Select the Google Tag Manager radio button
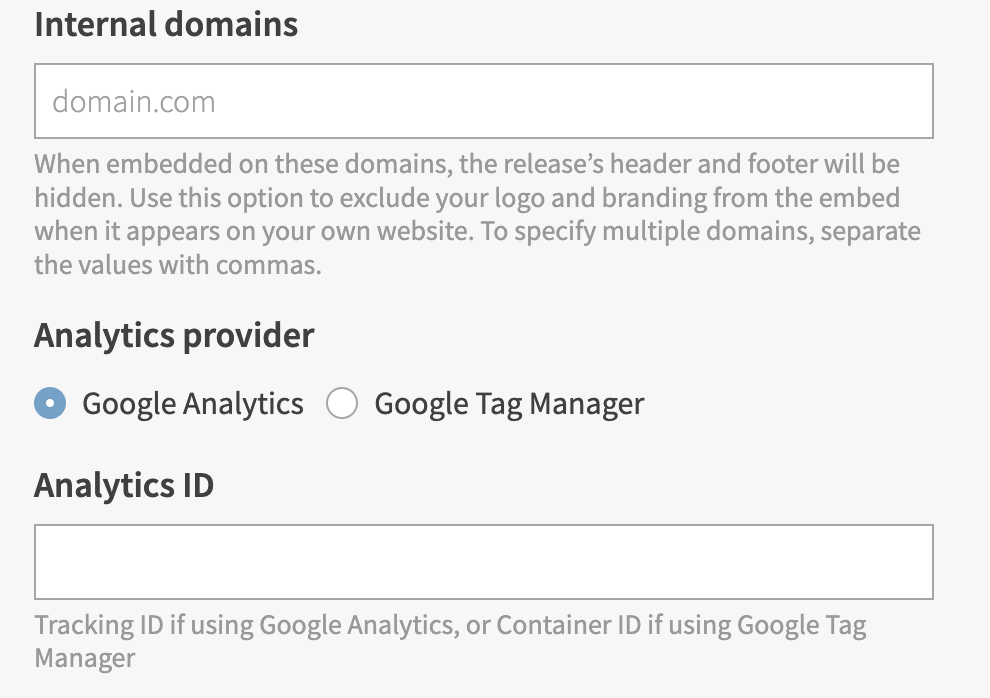Viewport: 990px width, 698px height. (342, 404)
